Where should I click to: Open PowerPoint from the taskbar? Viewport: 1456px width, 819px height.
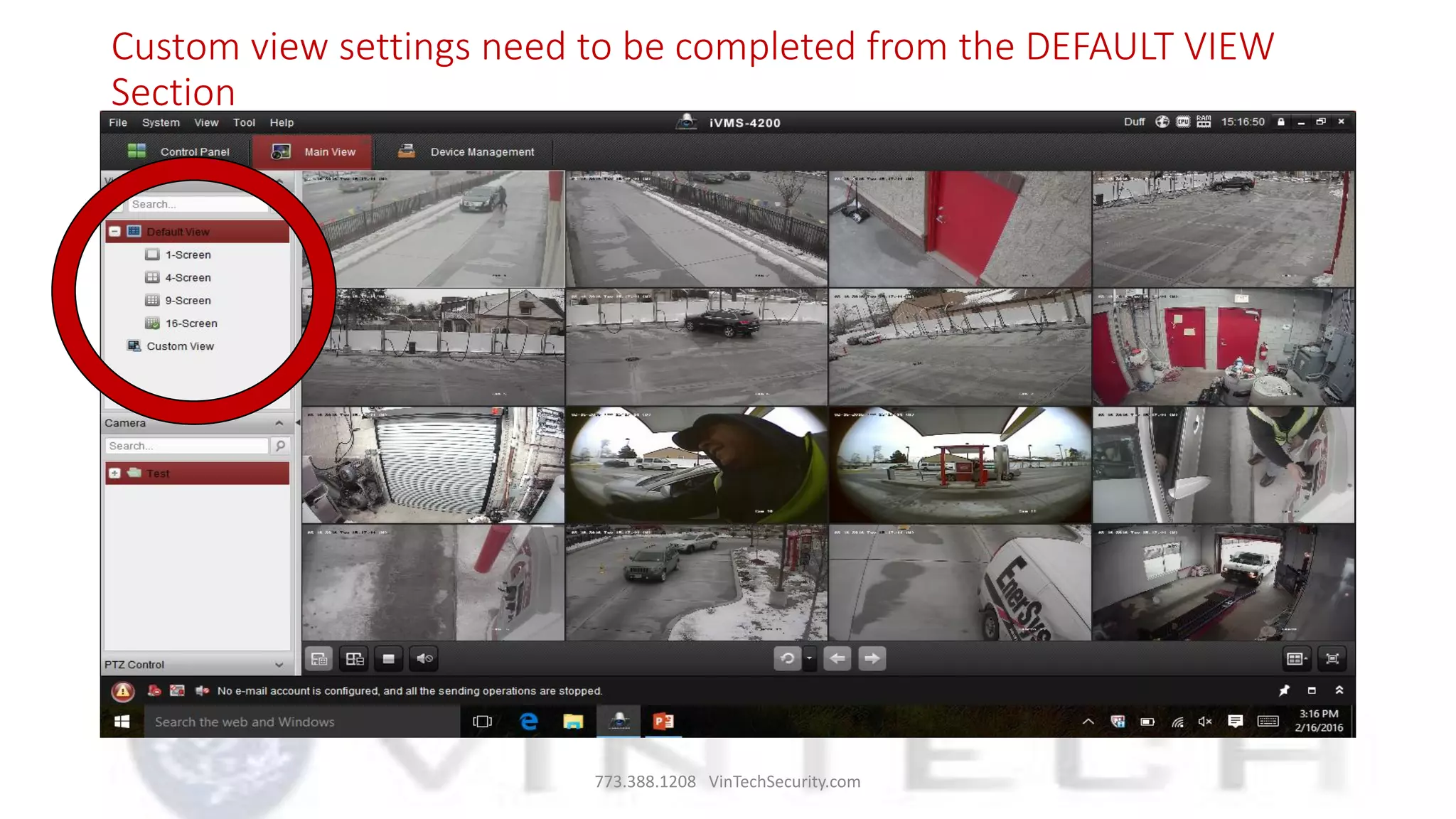pyautogui.click(x=663, y=722)
